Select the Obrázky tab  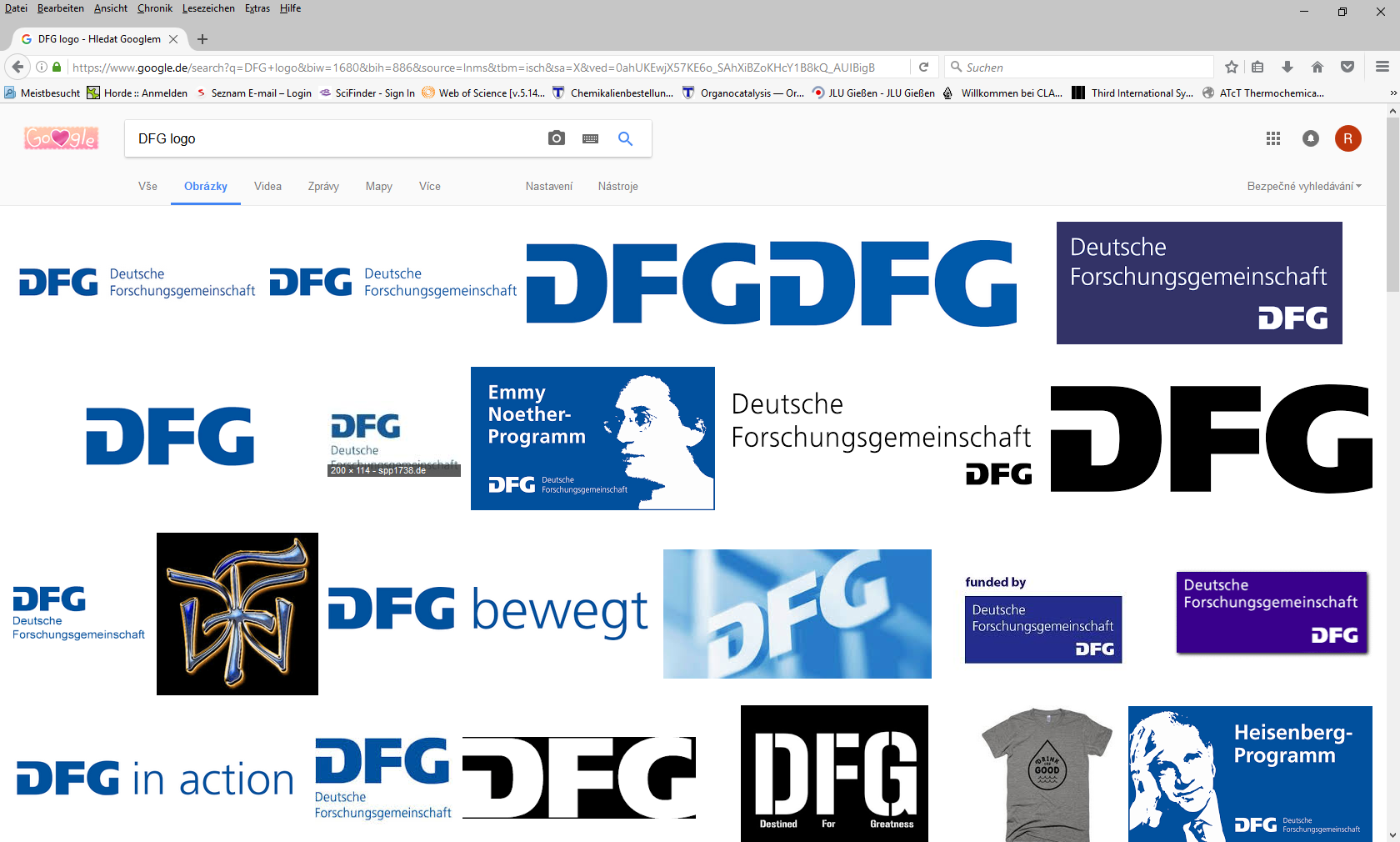206,187
